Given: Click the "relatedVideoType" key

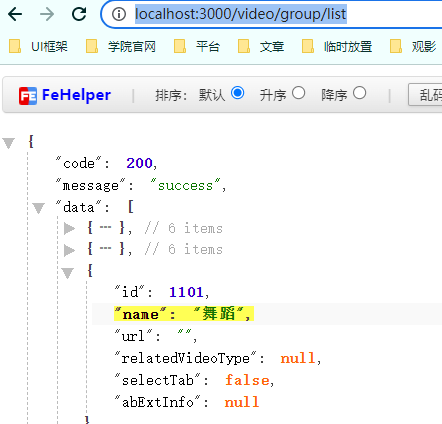Looking at the screenshot, I should (186, 358).
